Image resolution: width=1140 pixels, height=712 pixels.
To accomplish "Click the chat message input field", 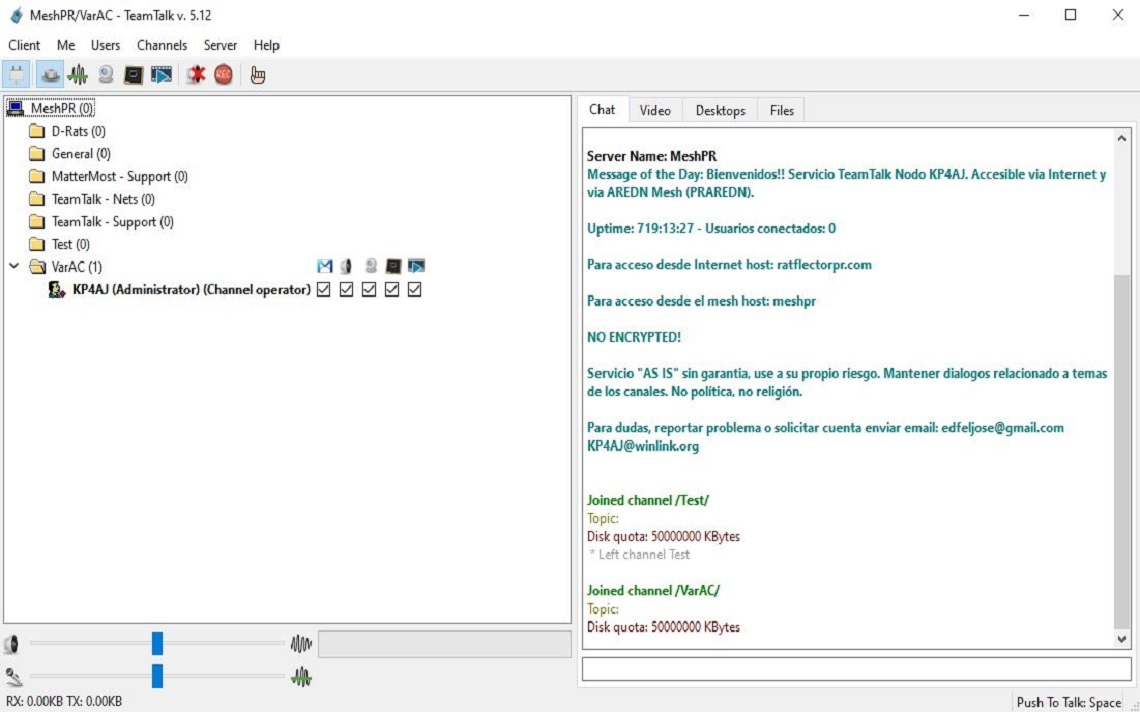I will click(856, 669).
